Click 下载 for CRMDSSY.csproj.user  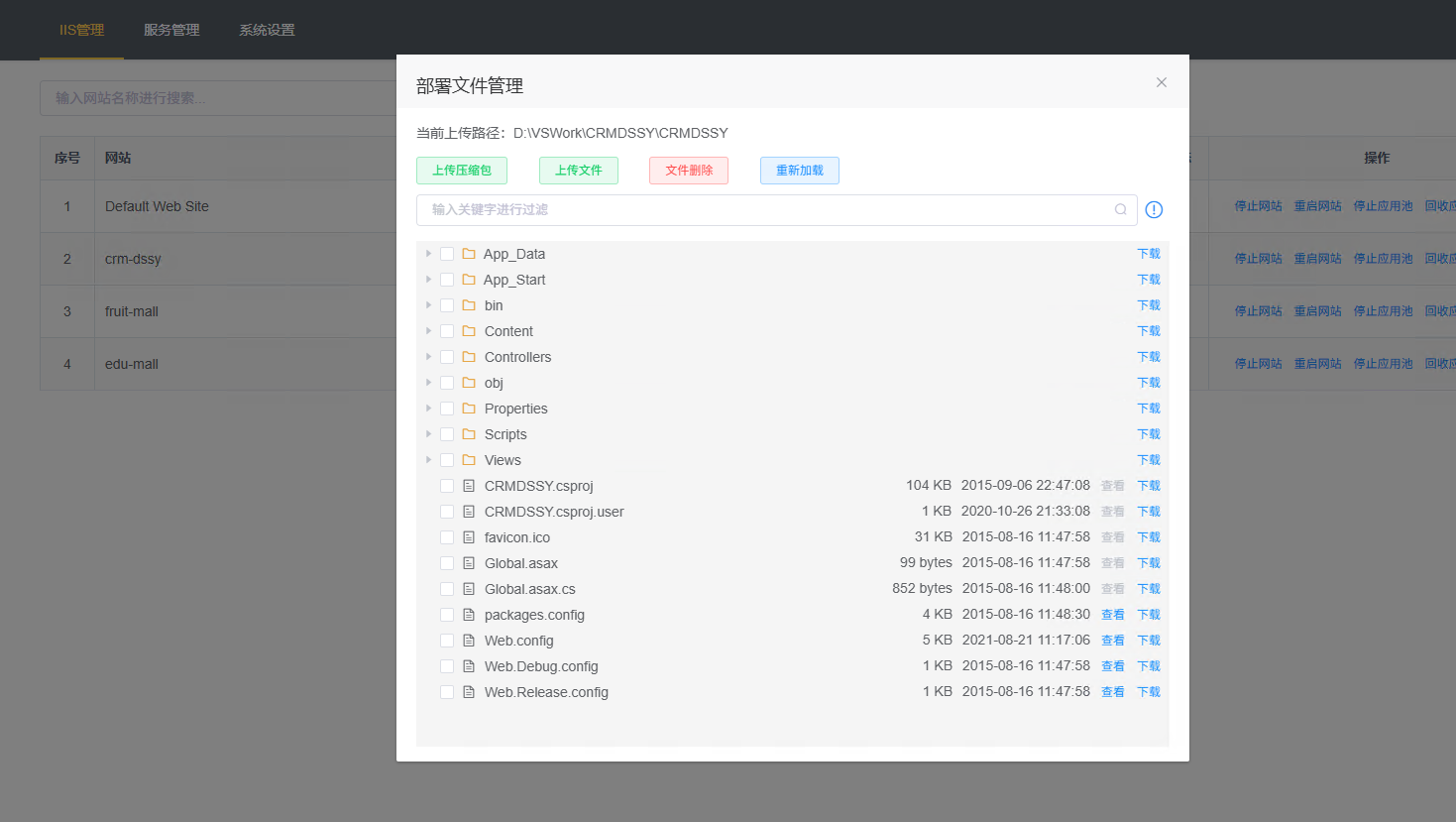1149,512
